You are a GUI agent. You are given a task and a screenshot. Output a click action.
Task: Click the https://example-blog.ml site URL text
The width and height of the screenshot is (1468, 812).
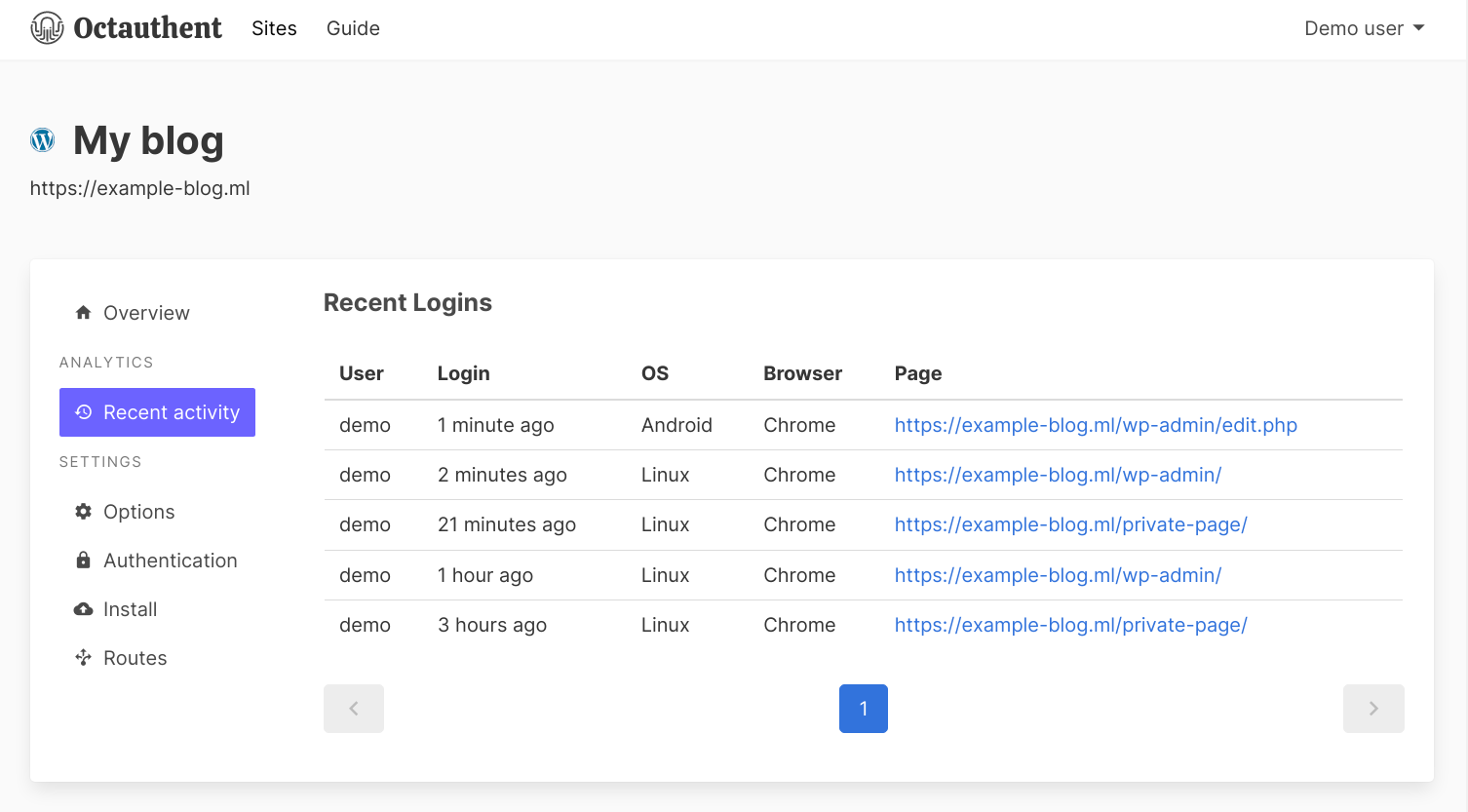coord(140,188)
